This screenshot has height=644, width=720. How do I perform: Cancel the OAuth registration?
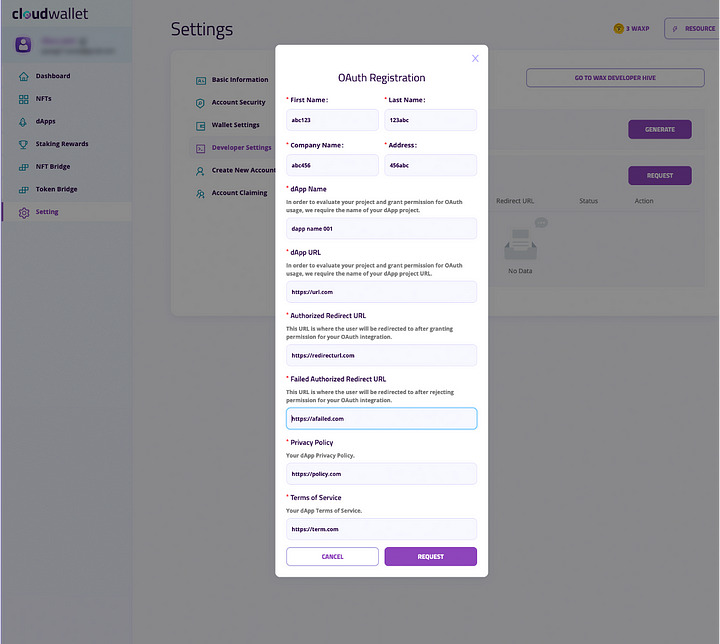[332, 556]
